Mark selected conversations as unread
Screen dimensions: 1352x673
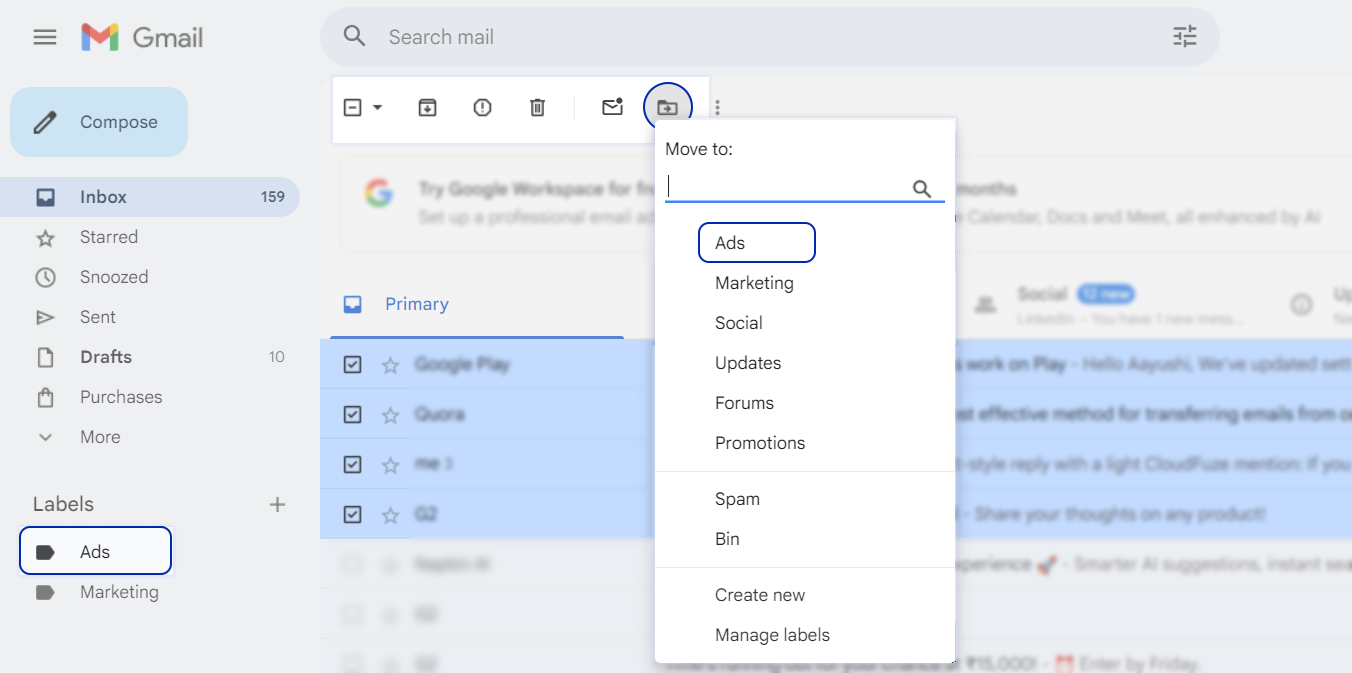click(612, 107)
